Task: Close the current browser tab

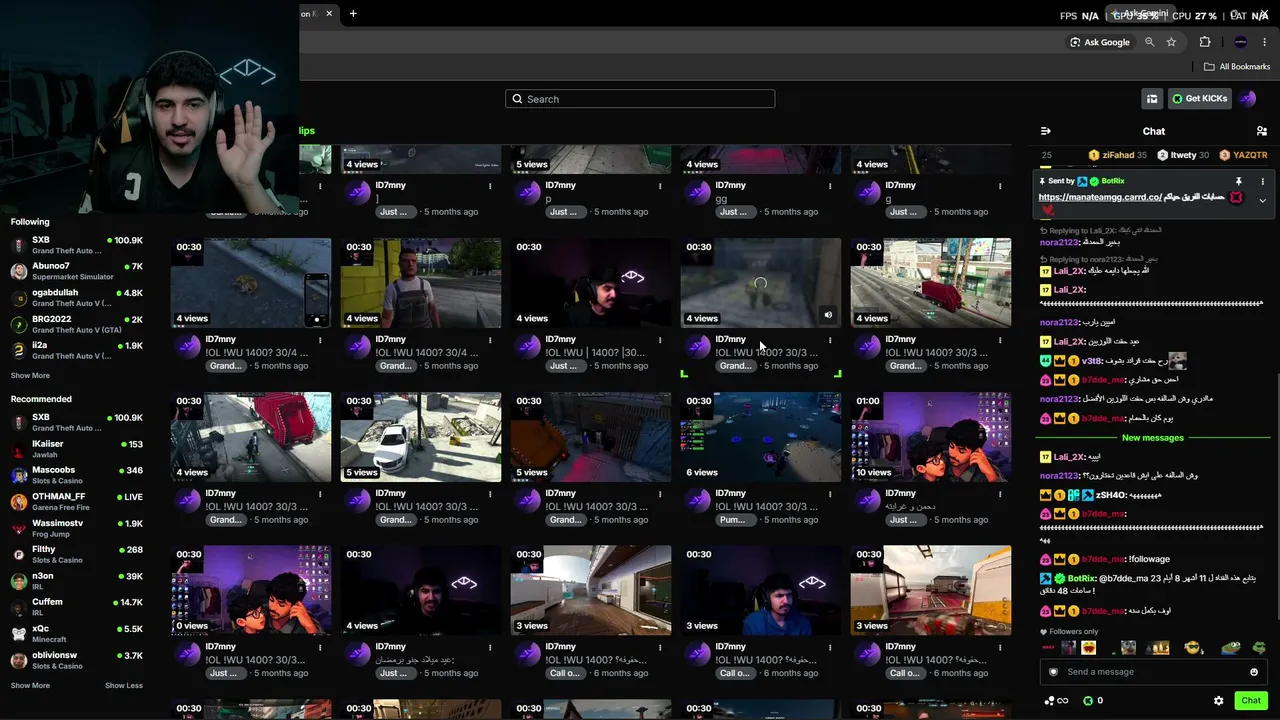Action: [327, 14]
